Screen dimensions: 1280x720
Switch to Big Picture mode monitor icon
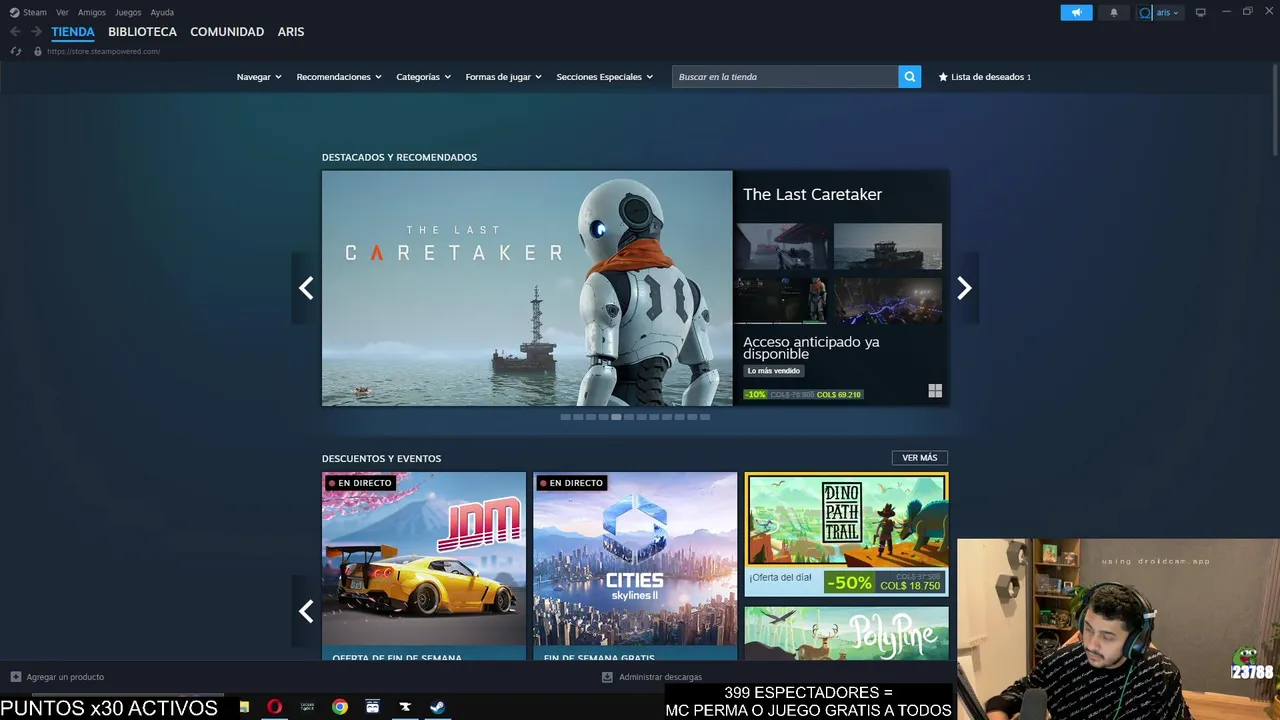1201,13
